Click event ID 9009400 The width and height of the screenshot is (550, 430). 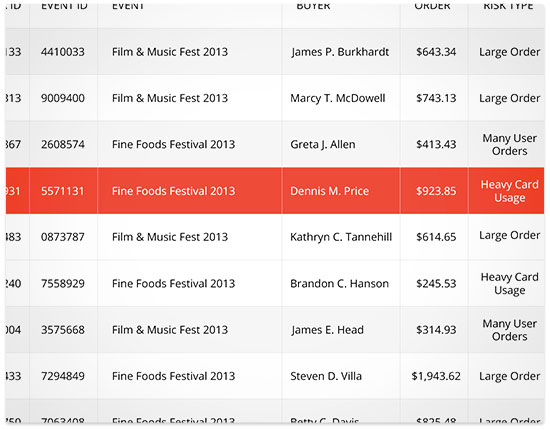63,98
